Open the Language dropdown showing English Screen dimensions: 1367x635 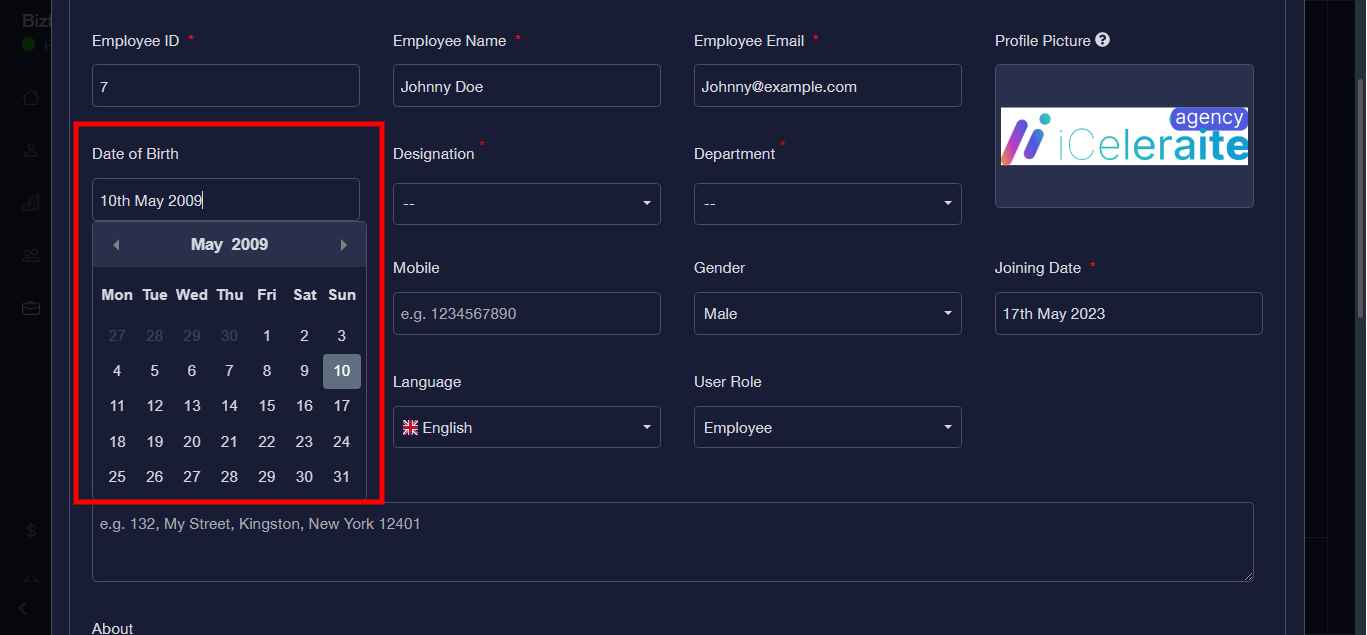tap(526, 428)
